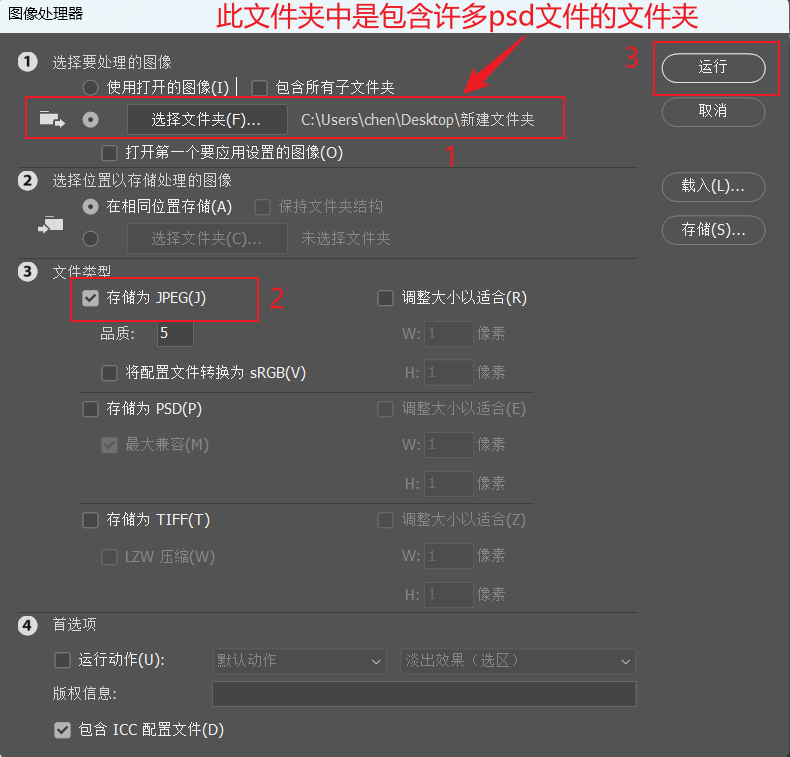Enable 包含所有子文件夹 checkbox
Screen dimensions: 790x757
point(259,88)
